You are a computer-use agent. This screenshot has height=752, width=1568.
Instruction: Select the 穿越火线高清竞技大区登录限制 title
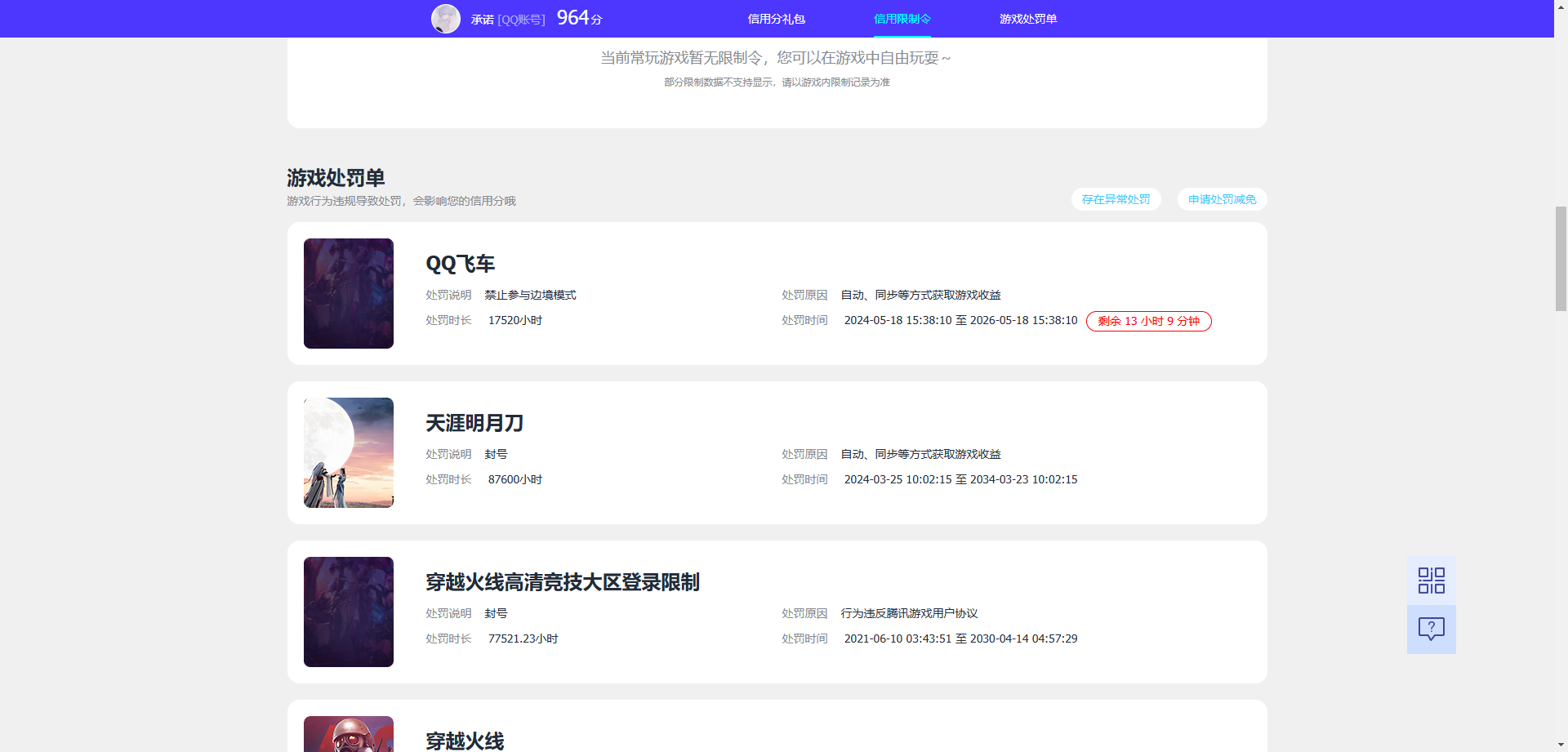click(x=563, y=582)
